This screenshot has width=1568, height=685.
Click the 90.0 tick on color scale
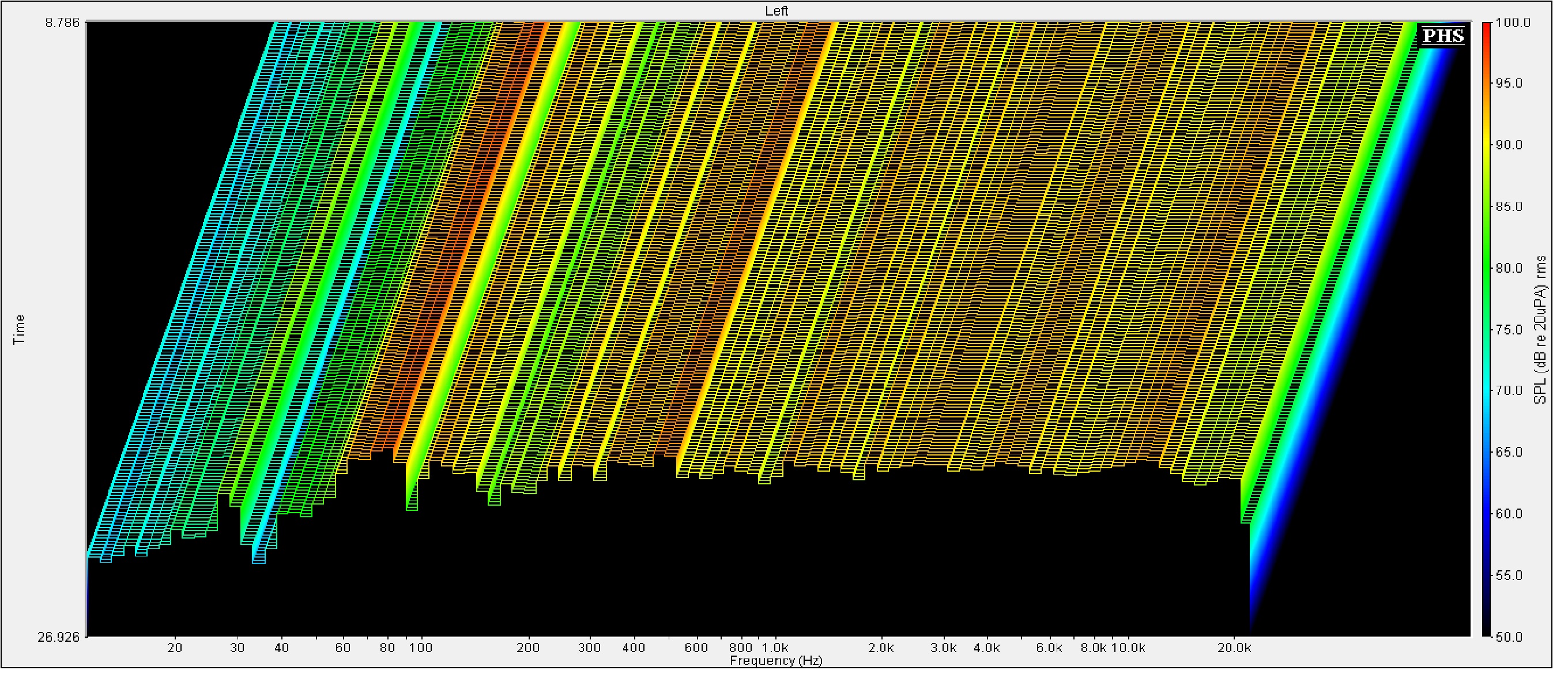point(1509,145)
